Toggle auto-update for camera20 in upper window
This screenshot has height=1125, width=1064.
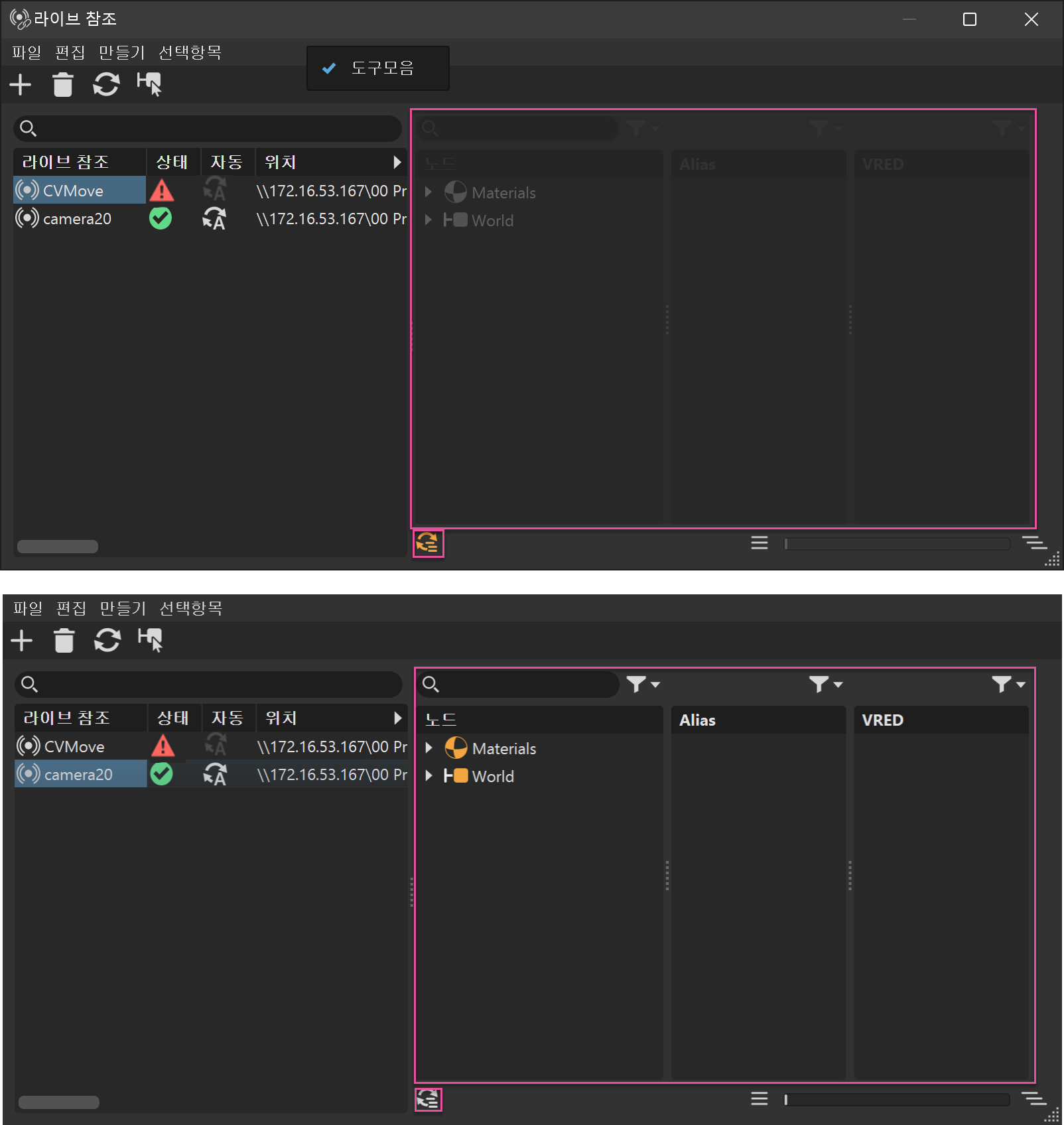click(214, 218)
